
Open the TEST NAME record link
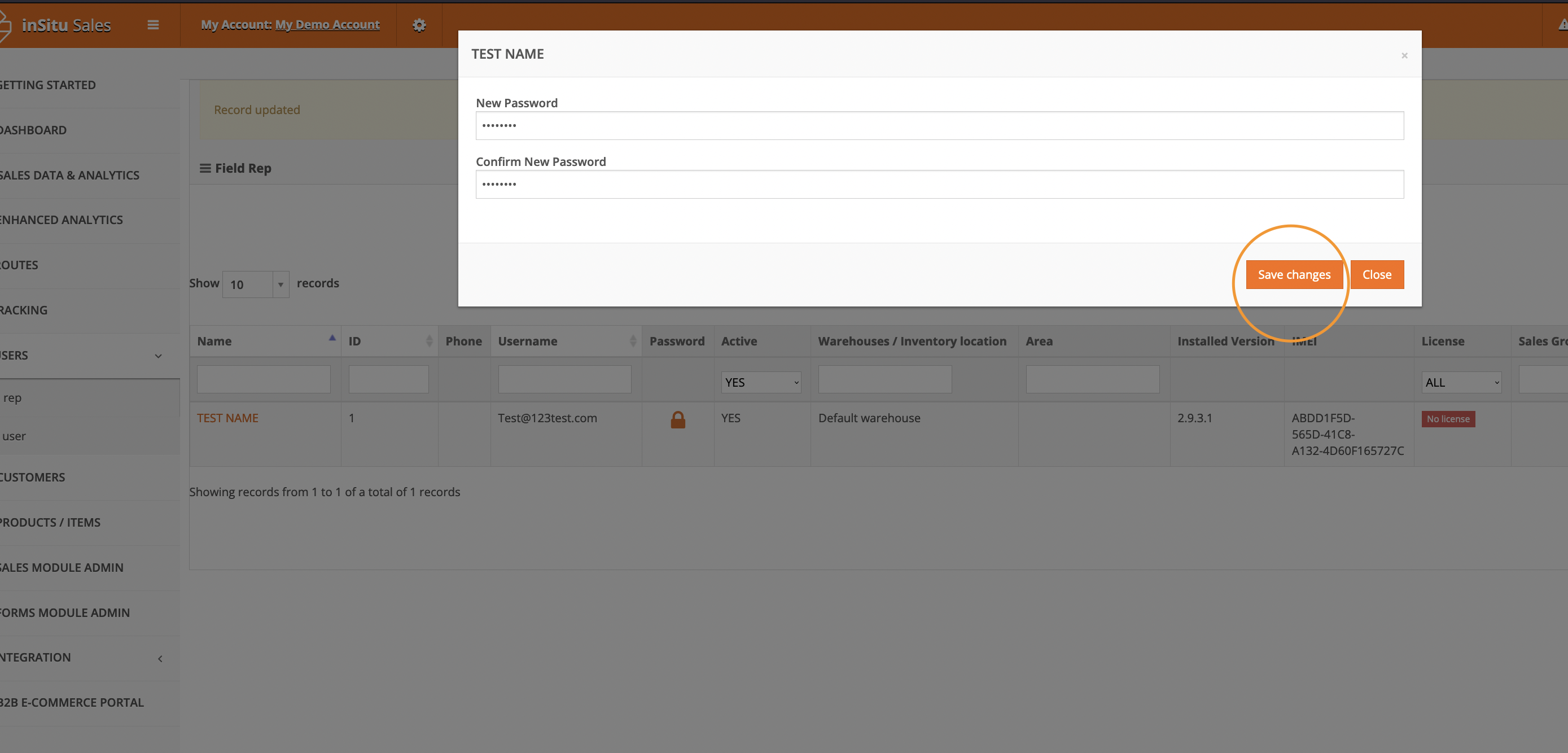(227, 418)
